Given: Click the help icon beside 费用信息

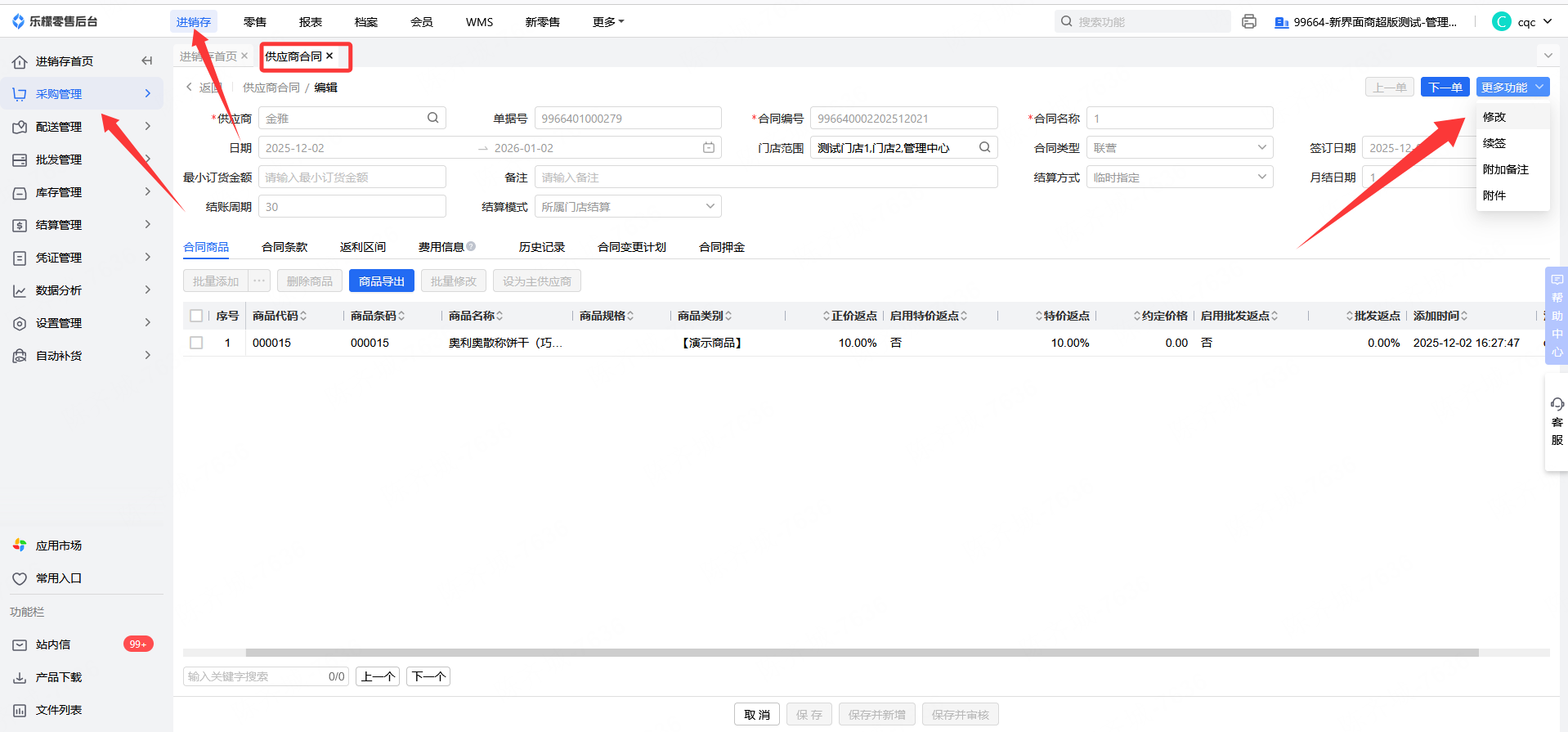Looking at the screenshot, I should tap(472, 246).
